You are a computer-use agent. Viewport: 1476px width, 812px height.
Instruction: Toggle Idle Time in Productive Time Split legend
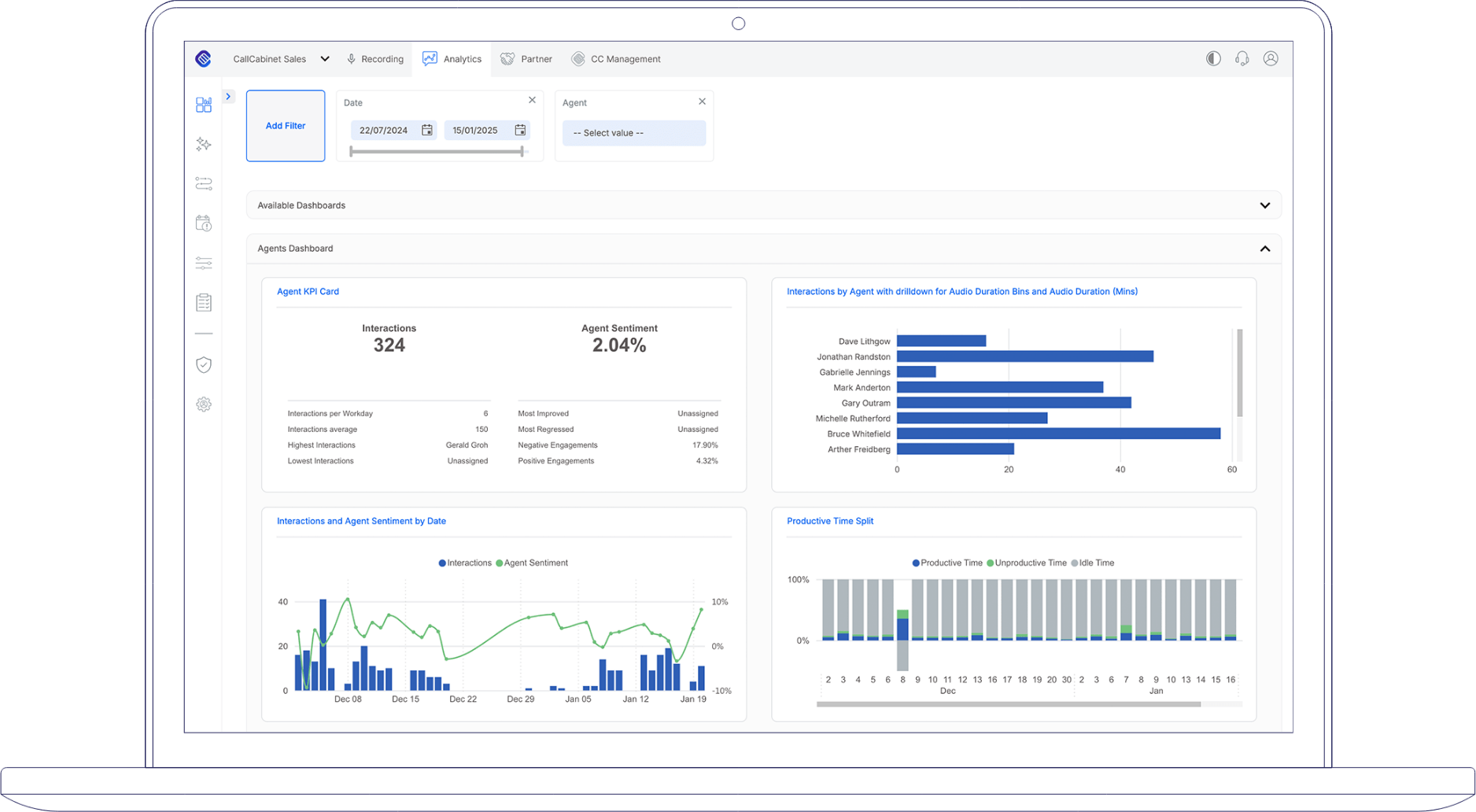click(x=1094, y=563)
